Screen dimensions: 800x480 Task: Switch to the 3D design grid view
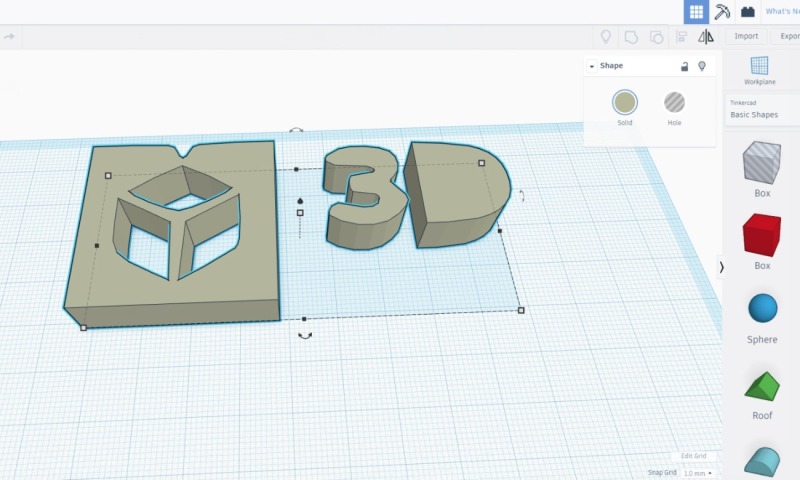click(696, 12)
